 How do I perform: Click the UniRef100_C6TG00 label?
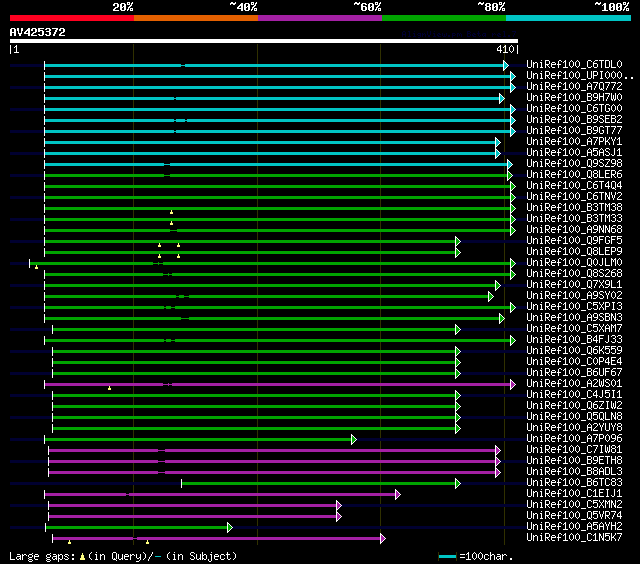point(574,109)
